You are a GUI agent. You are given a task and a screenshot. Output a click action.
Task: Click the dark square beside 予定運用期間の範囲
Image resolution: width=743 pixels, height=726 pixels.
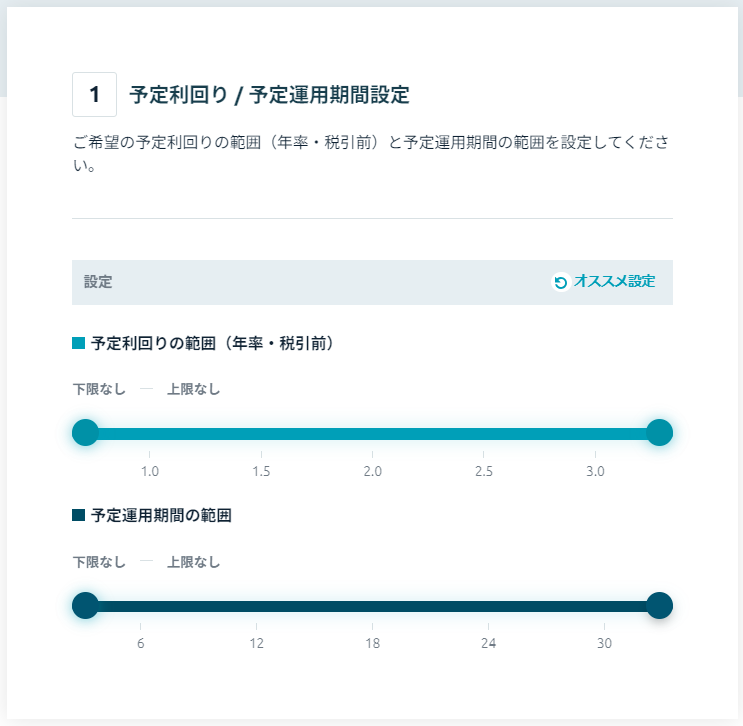point(78,515)
